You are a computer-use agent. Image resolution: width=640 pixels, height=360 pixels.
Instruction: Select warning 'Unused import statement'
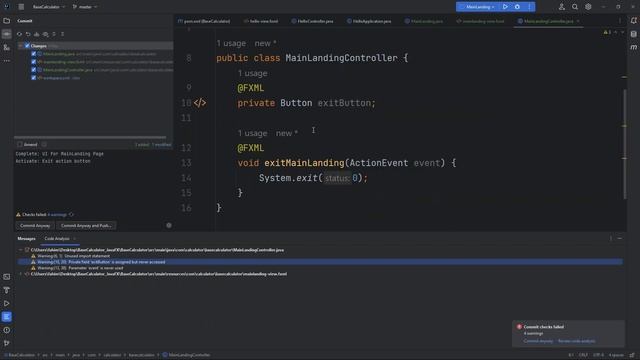tap(73, 256)
